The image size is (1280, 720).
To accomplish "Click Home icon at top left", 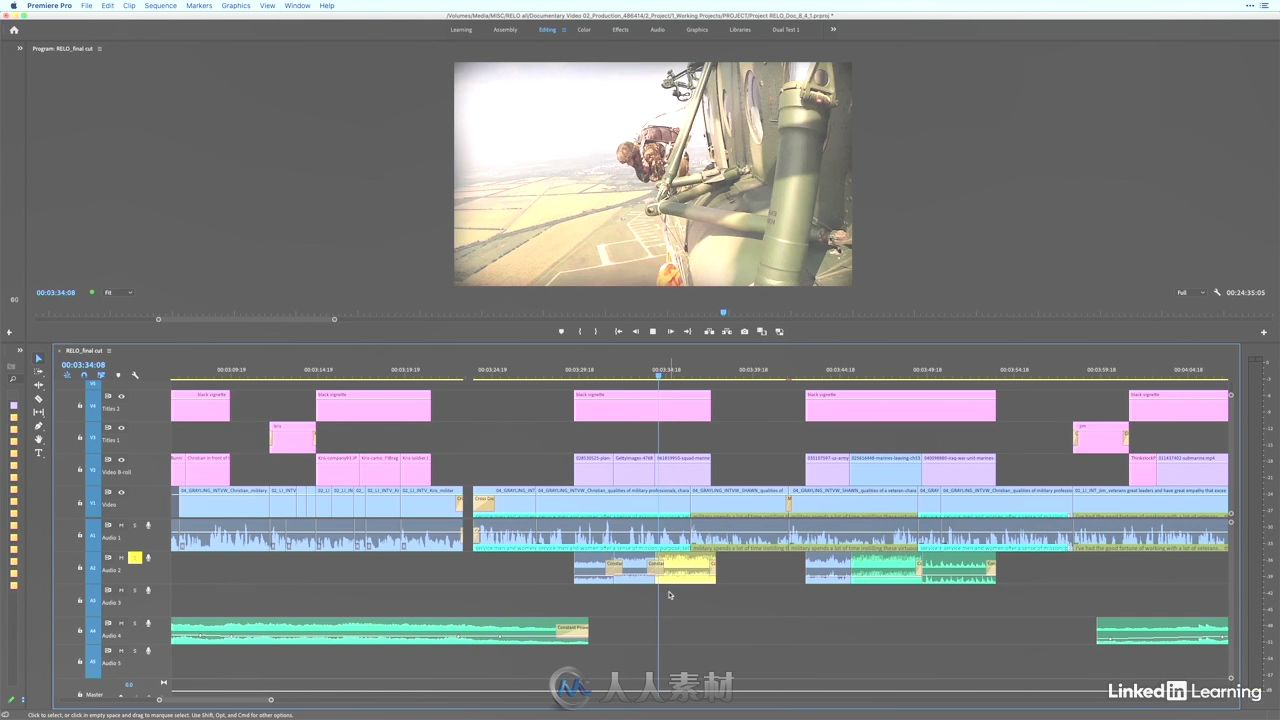I will point(14,30).
